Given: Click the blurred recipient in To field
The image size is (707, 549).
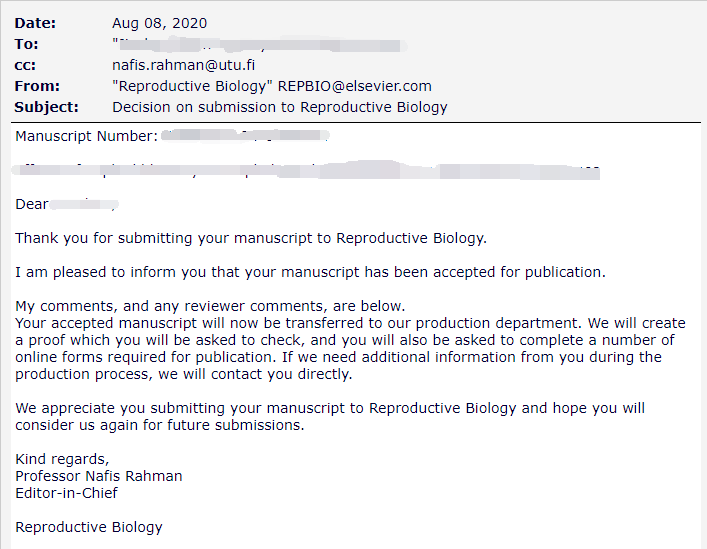Looking at the screenshot, I should click(258, 45).
